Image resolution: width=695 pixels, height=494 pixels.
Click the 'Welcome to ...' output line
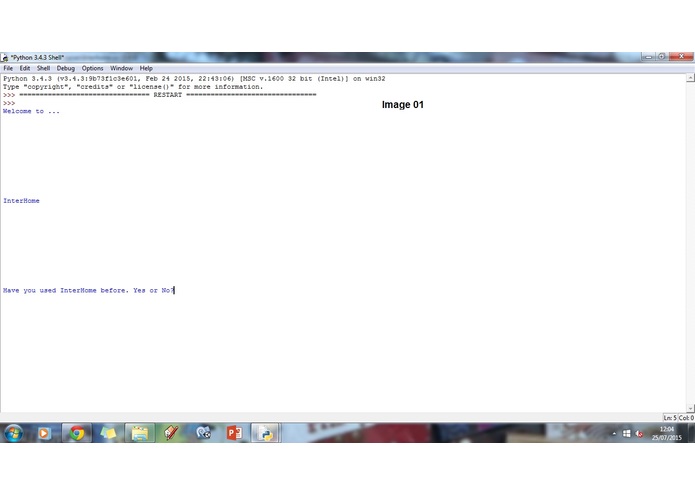pyautogui.click(x=31, y=111)
